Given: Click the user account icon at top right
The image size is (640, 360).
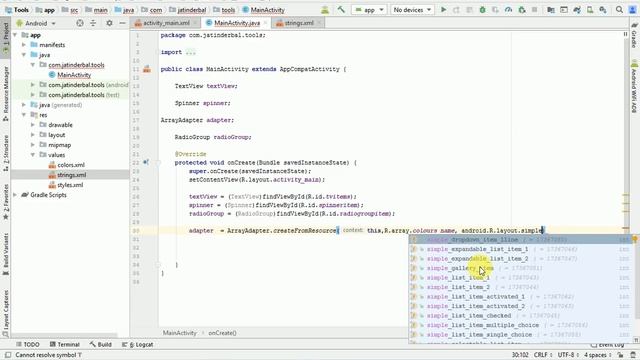Looking at the screenshot, I should click(632, 9).
